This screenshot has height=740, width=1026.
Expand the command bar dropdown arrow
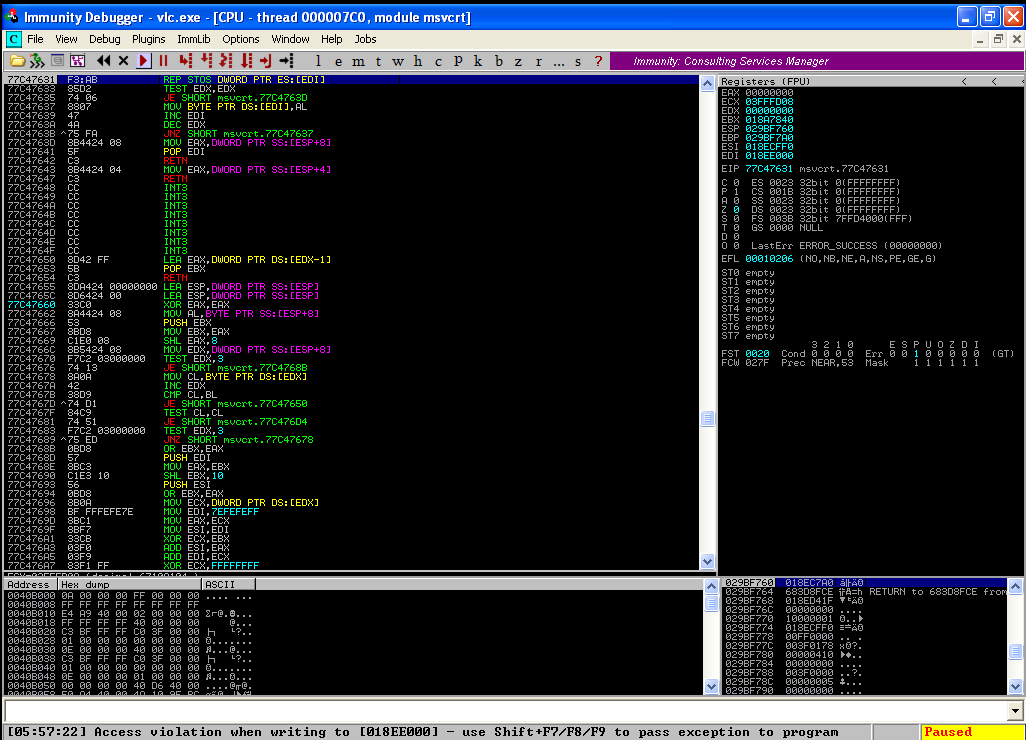coord(1016,710)
